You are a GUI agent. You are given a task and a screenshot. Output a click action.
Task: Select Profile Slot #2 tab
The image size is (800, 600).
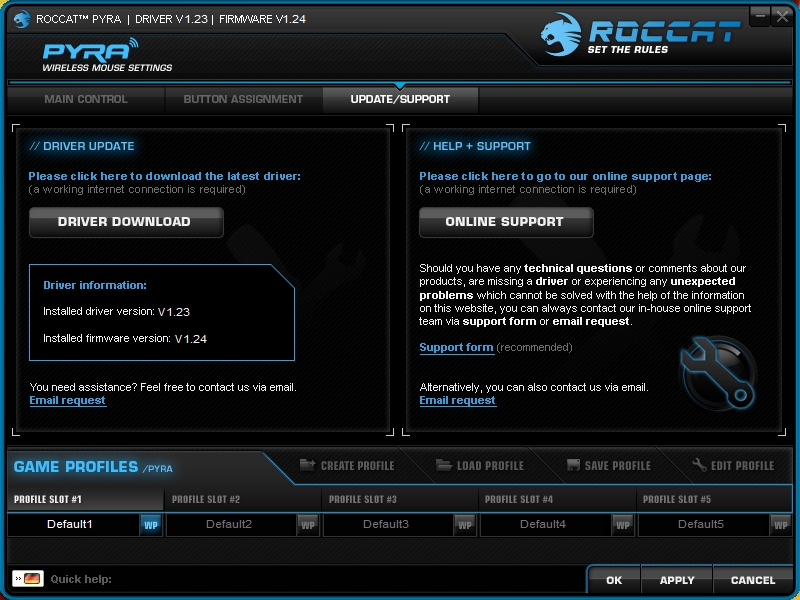tap(243, 499)
